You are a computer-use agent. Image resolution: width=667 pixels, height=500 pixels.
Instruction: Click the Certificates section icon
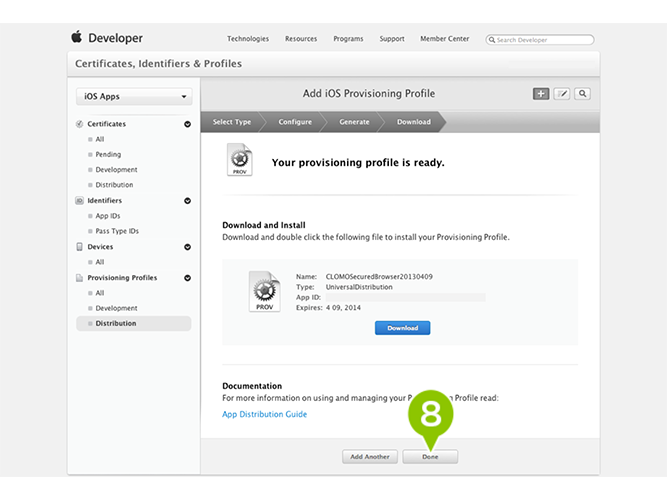click(79, 124)
